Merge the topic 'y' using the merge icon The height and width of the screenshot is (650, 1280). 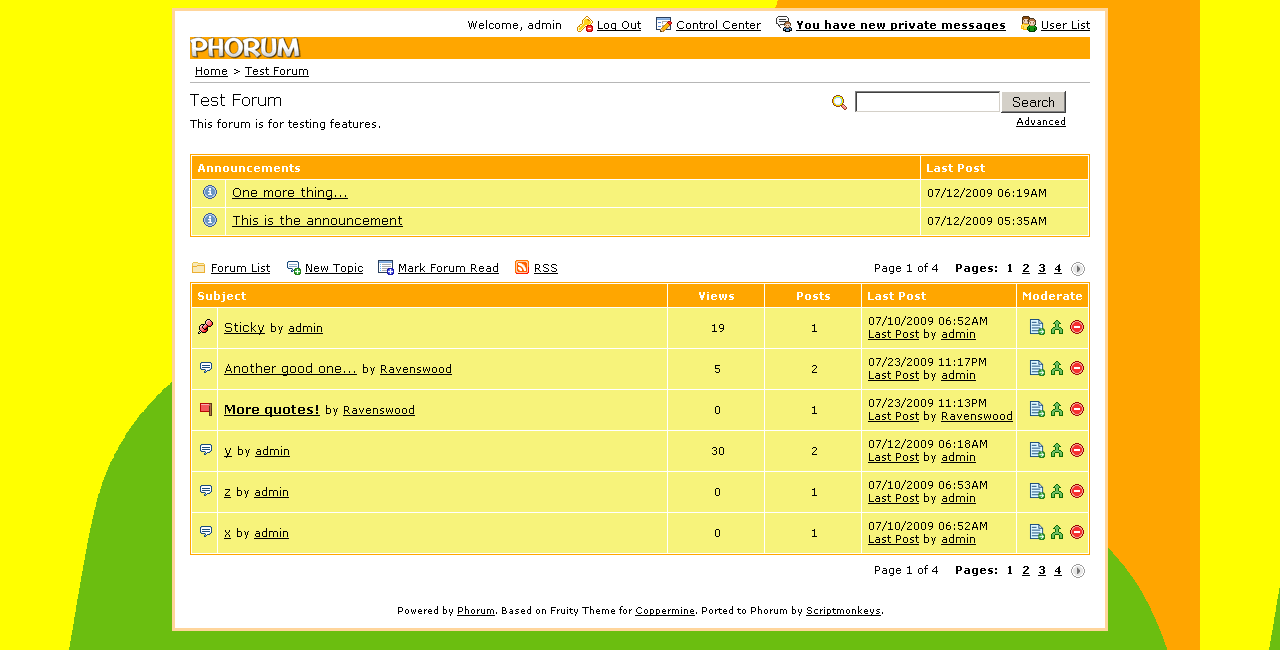point(1057,450)
